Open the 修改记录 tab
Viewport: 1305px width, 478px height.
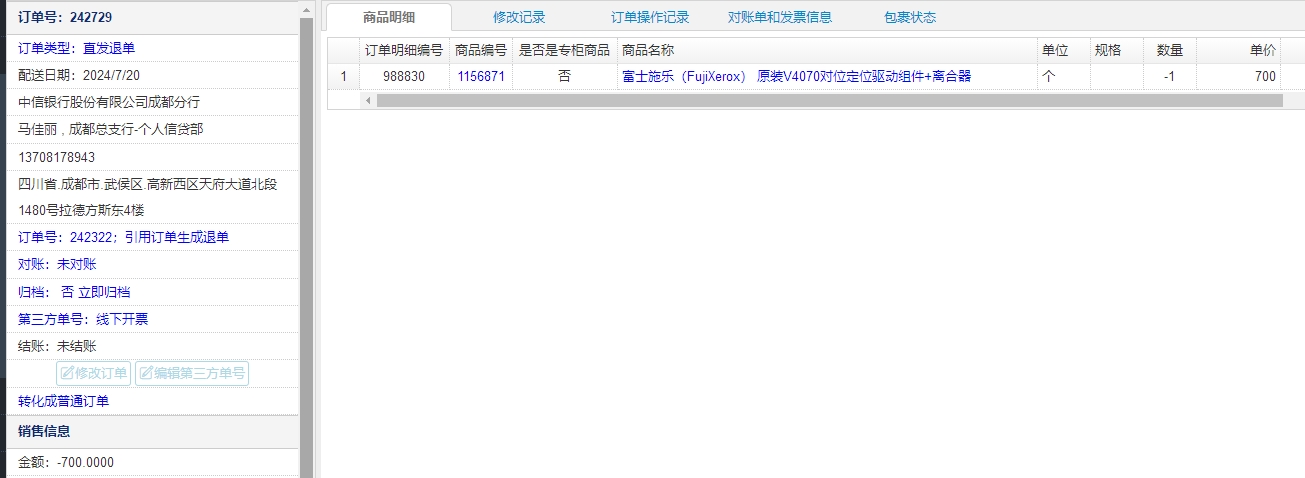click(519, 17)
